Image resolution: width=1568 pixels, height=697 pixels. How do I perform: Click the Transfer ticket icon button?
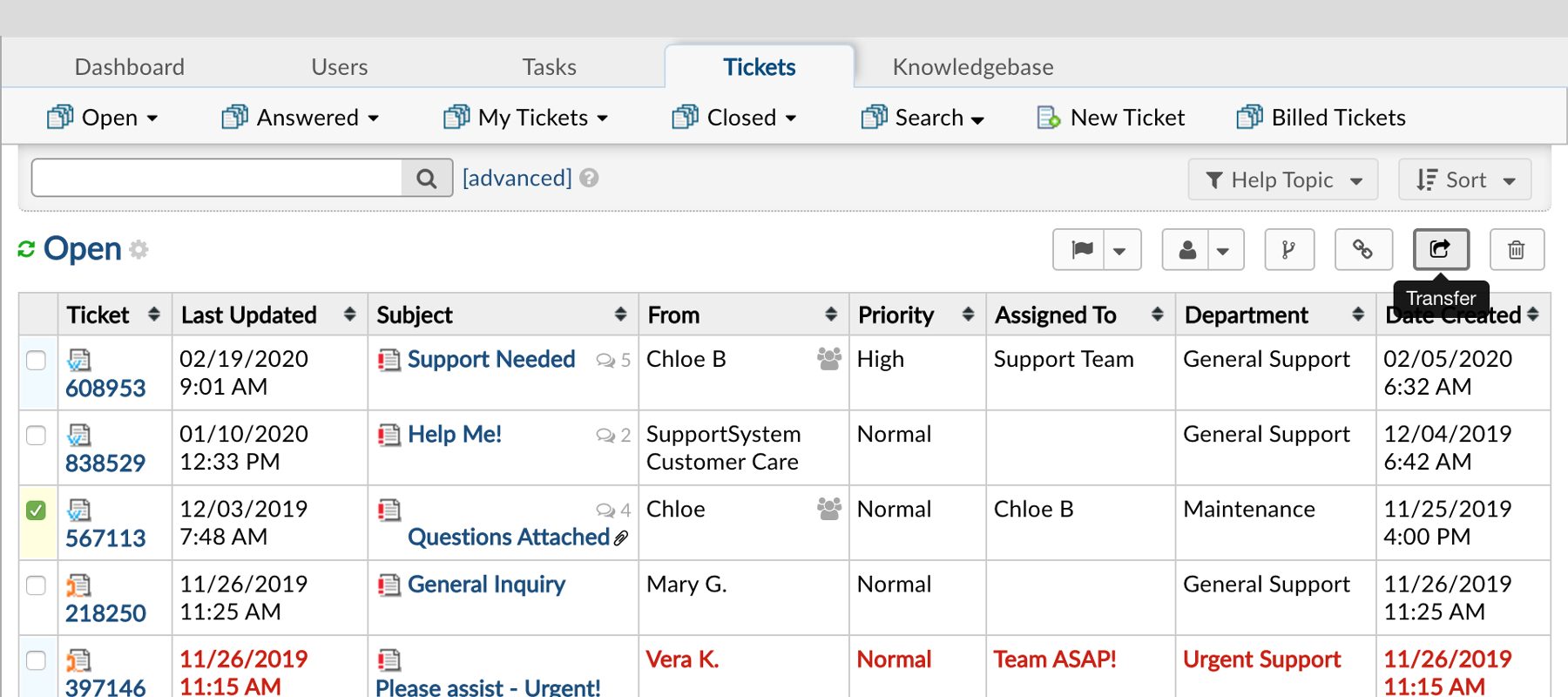1441,250
